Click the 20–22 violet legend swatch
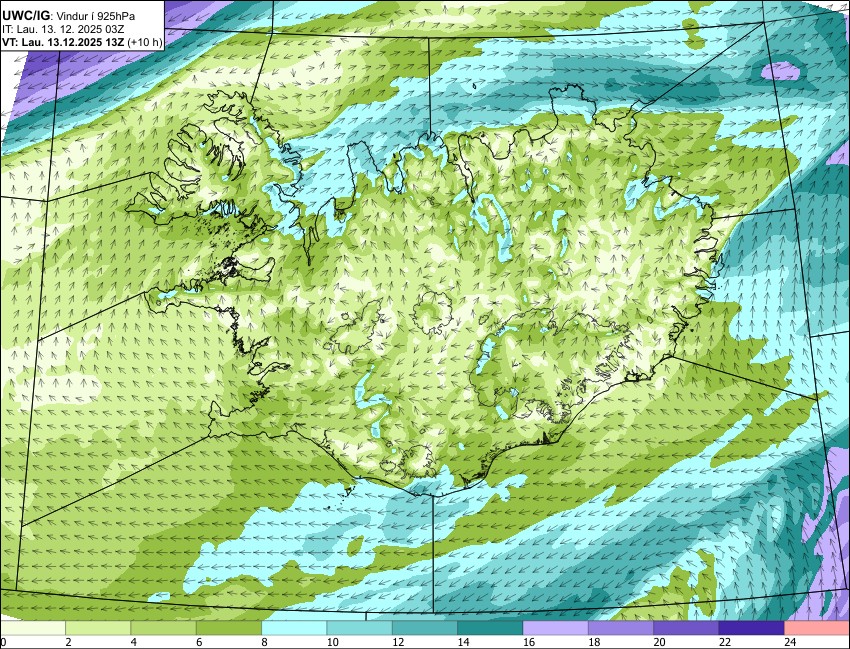 click(x=686, y=628)
